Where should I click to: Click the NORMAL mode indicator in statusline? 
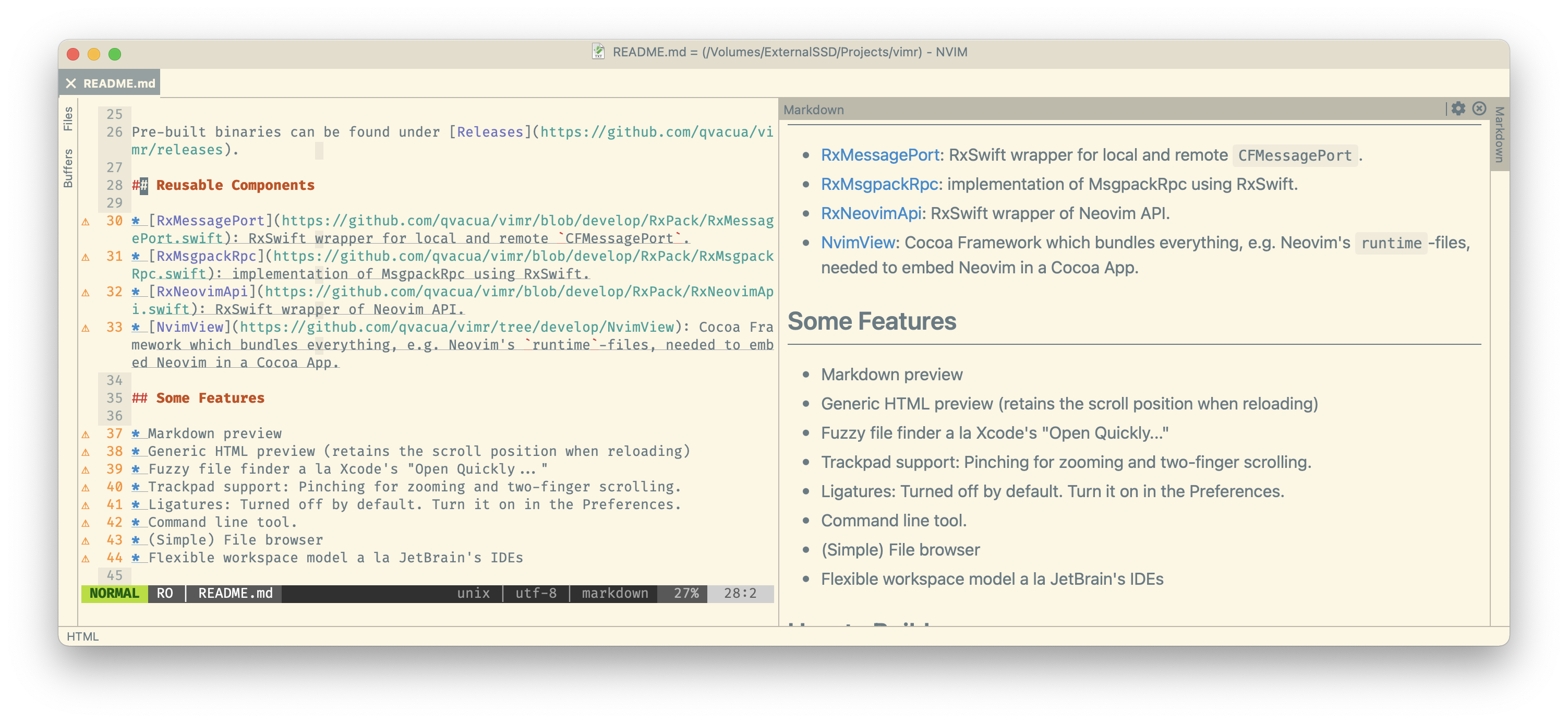(114, 594)
